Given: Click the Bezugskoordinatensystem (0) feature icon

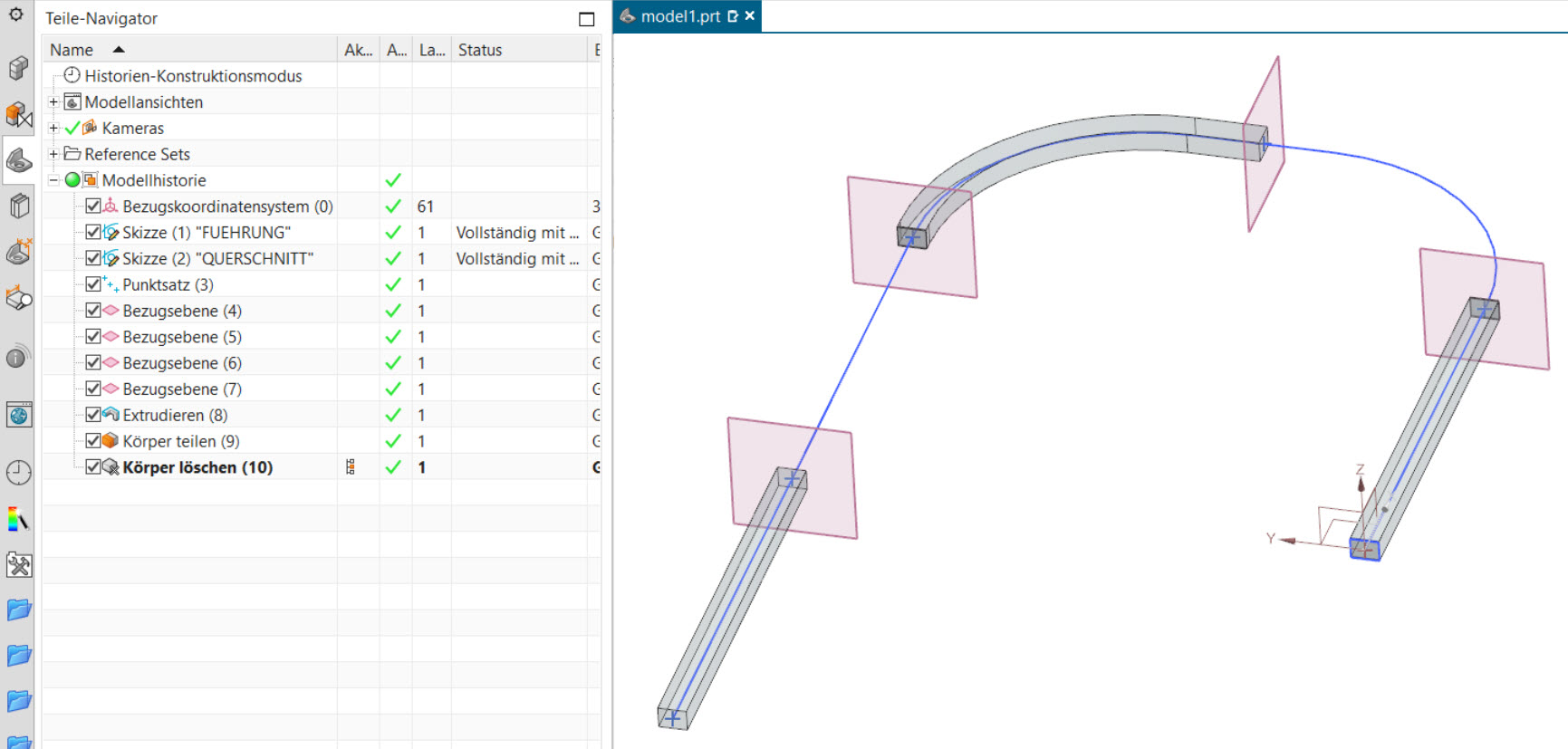Looking at the screenshot, I should pyautogui.click(x=111, y=206).
